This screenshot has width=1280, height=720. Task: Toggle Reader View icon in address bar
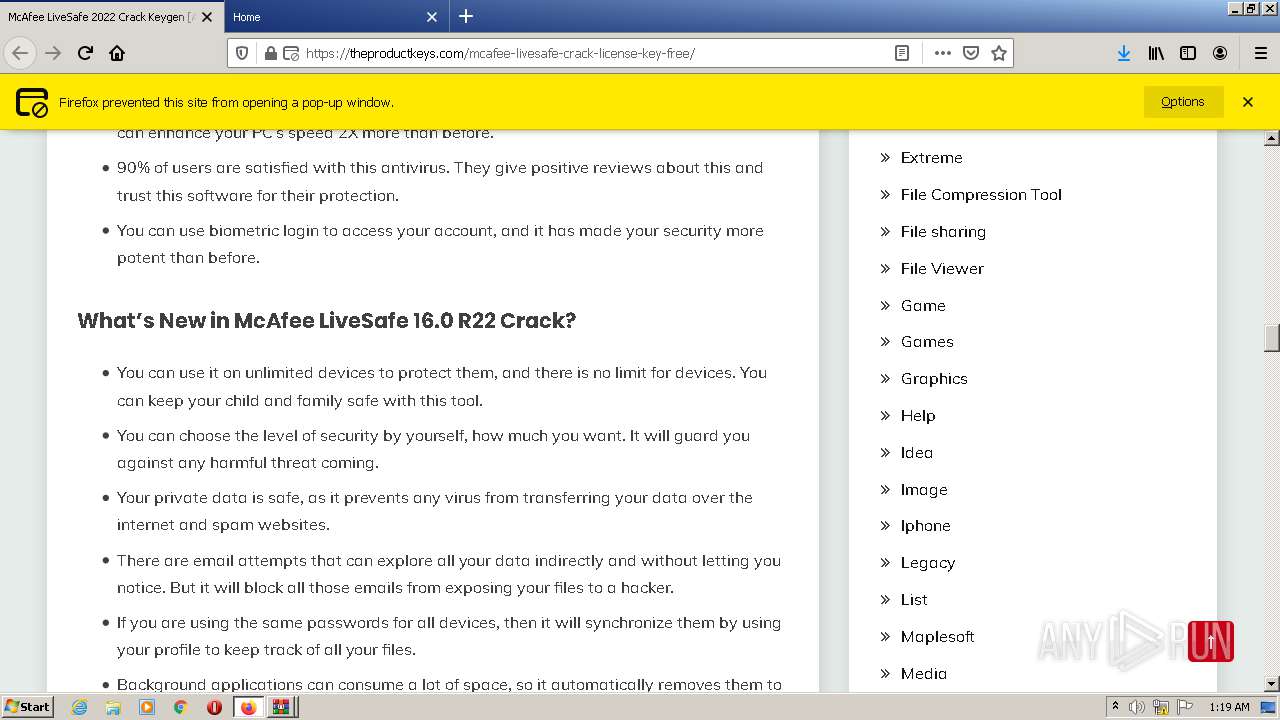coord(901,53)
